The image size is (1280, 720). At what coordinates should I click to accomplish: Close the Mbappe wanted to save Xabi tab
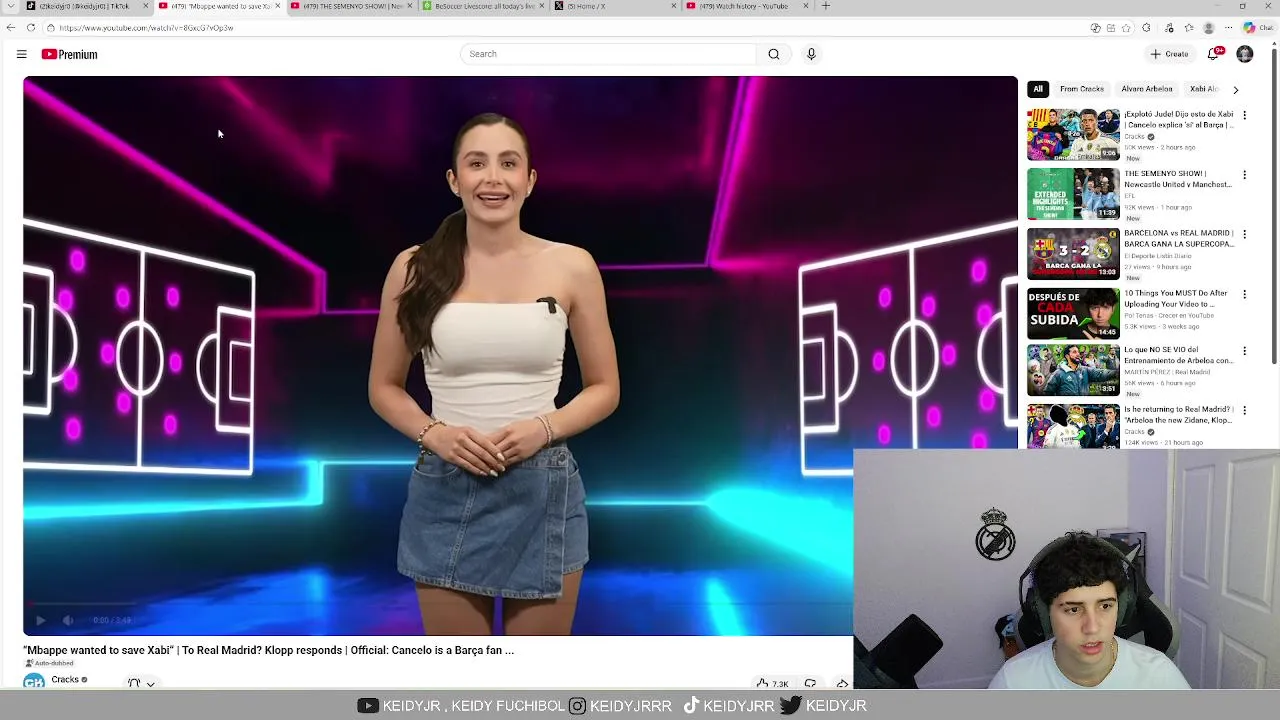coord(278,6)
